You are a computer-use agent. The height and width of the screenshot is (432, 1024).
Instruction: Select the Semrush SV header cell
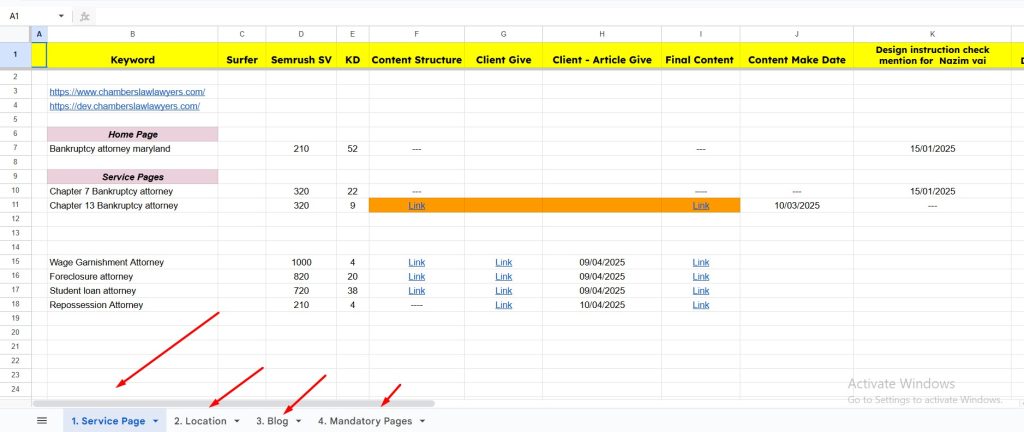coord(301,55)
